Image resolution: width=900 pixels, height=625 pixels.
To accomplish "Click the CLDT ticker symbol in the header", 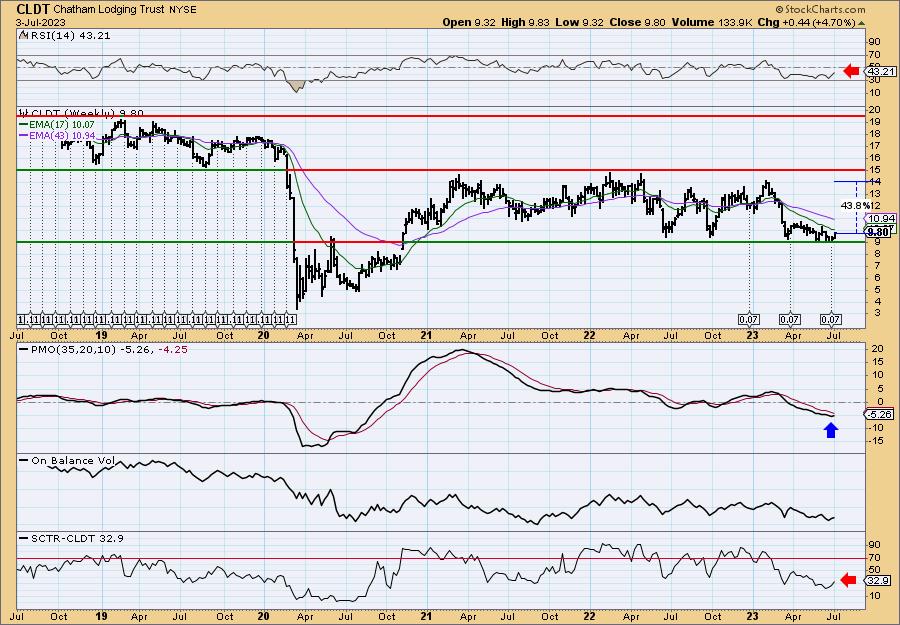I will click(x=33, y=9).
